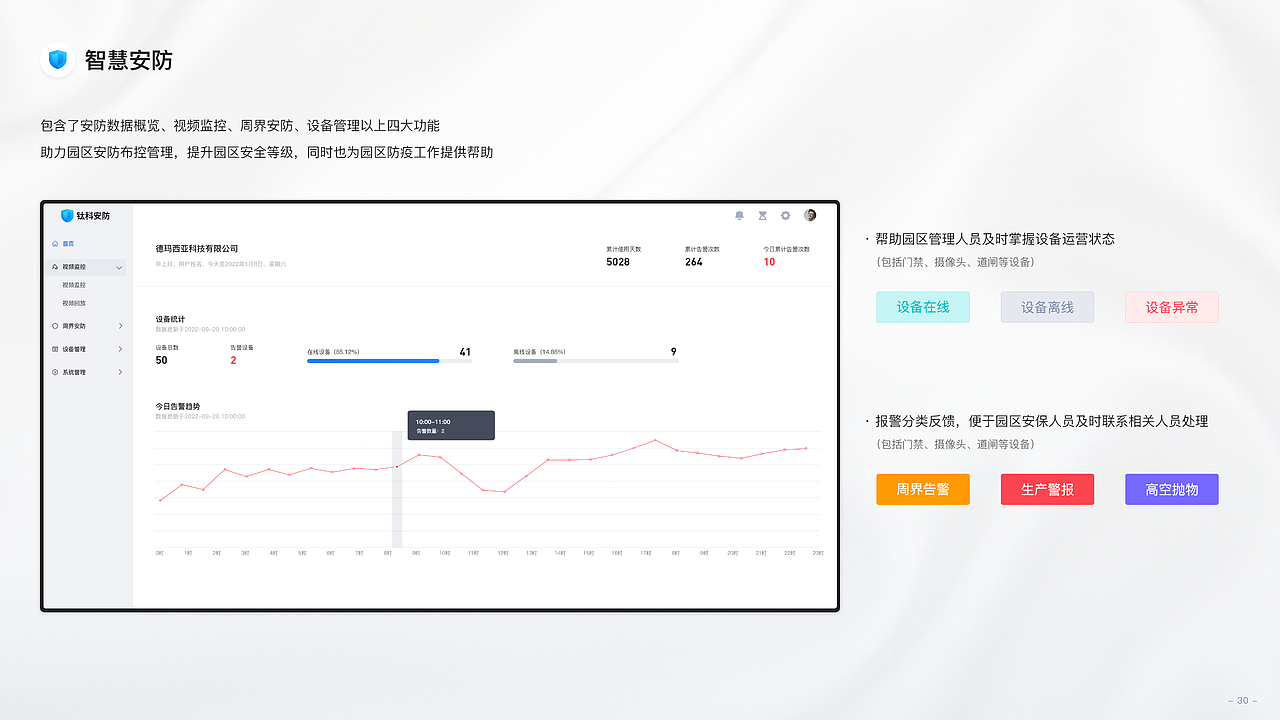The height and width of the screenshot is (720, 1280).
Task: Click the red alarm devices value 2
Action: pos(233,360)
